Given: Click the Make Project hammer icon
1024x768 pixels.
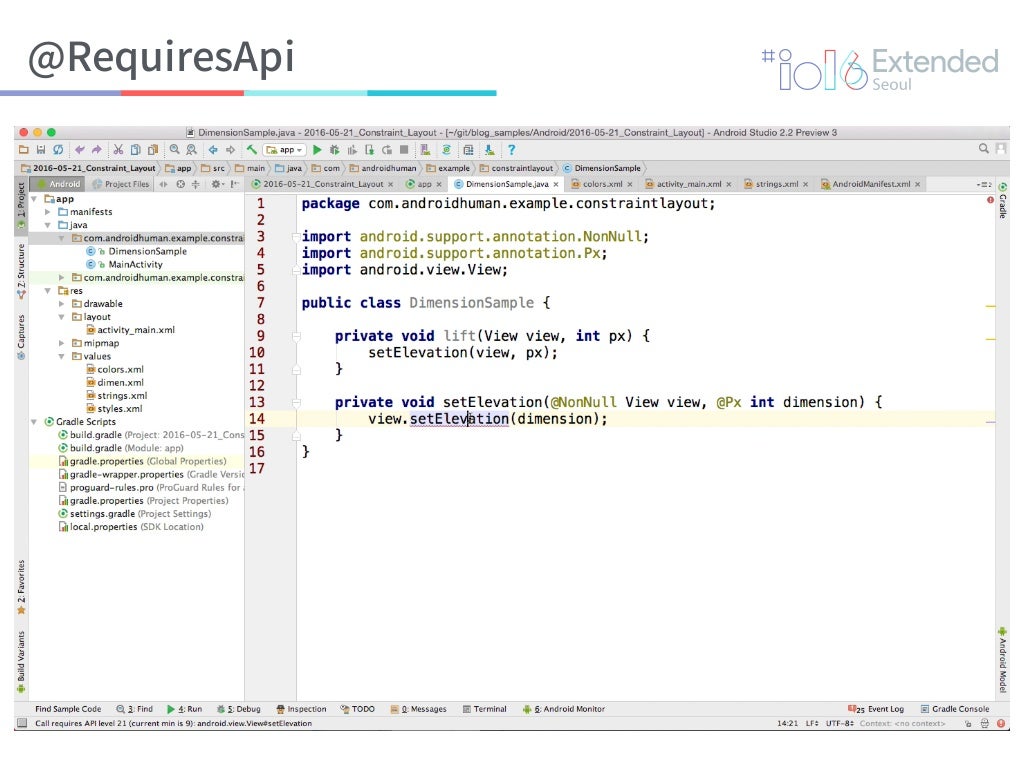Looking at the screenshot, I should [251, 149].
